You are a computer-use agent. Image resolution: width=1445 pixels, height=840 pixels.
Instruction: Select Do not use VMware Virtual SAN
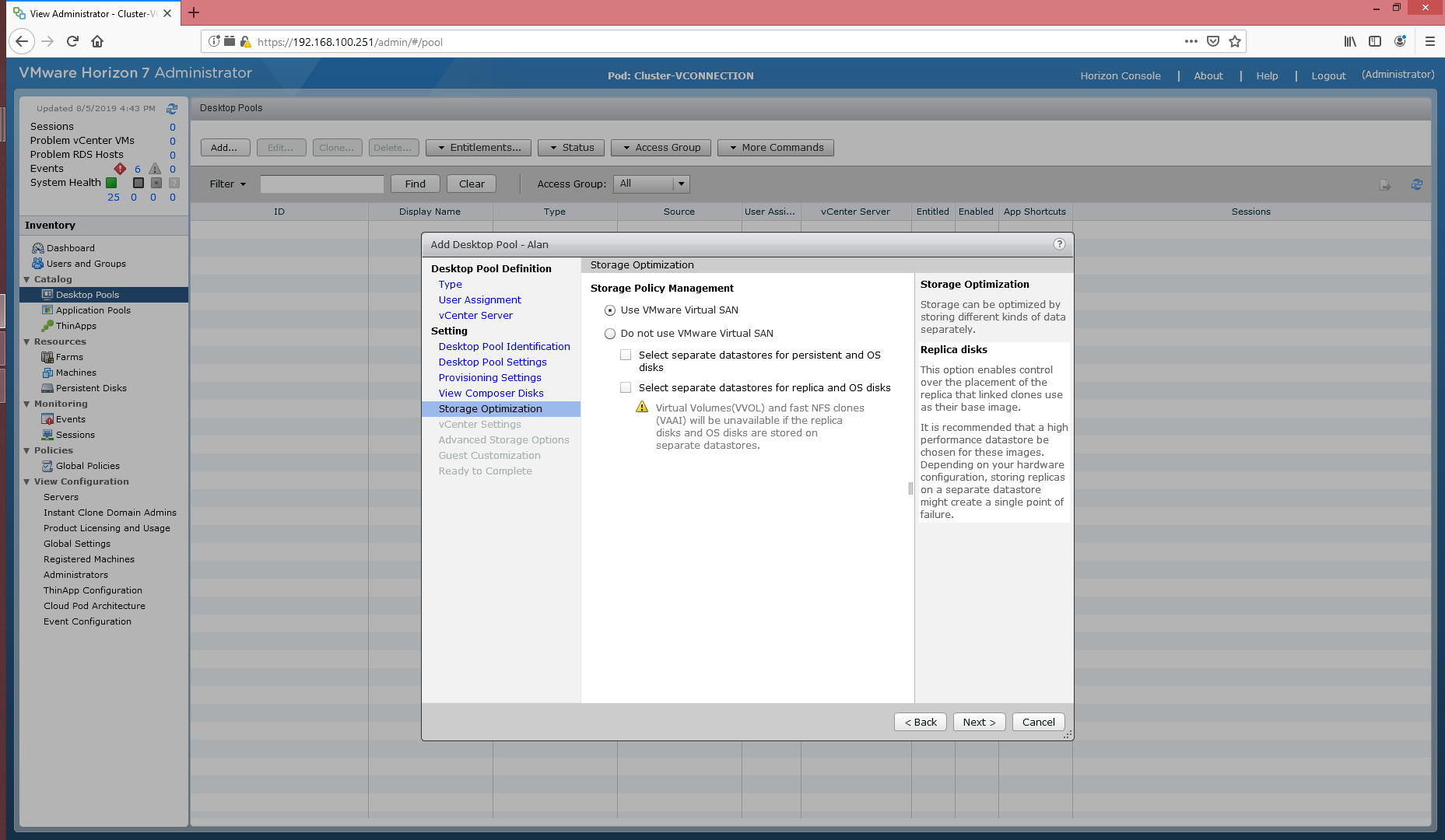point(610,334)
